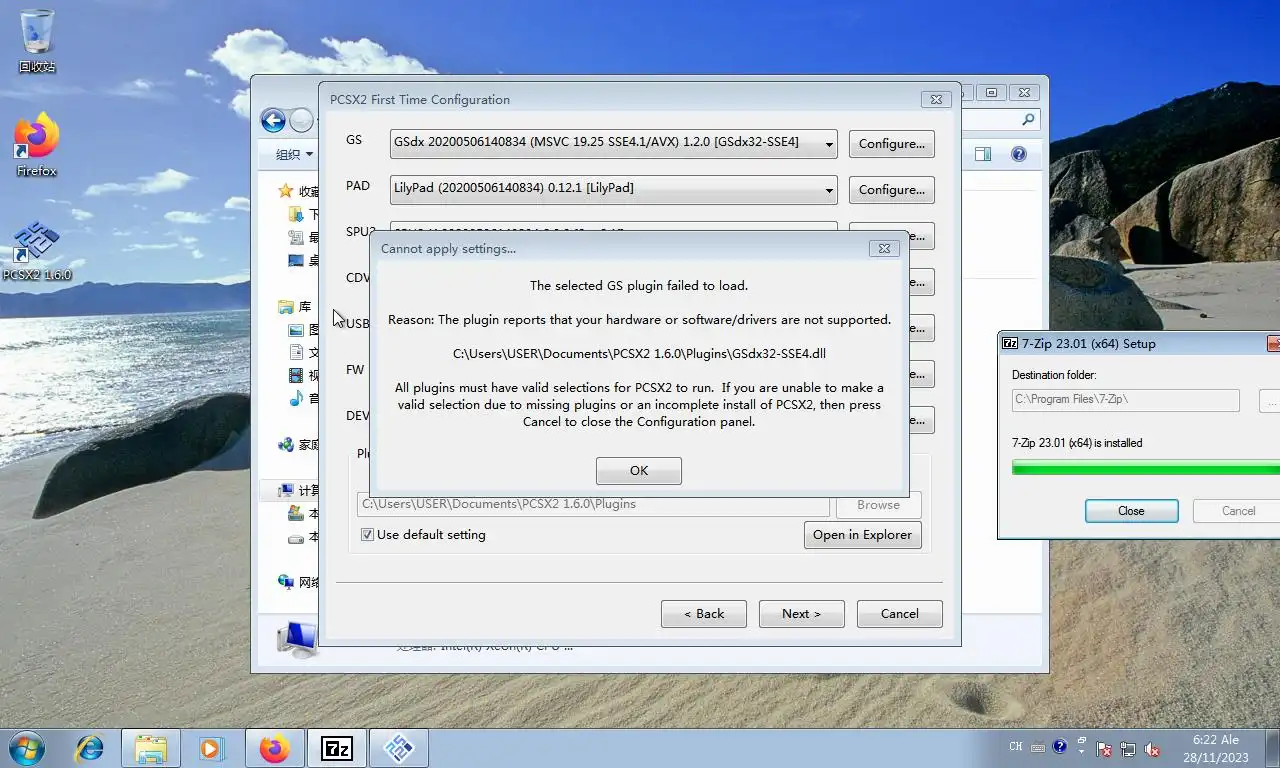Screen dimensions: 1280x768
Task: Open the Firefox desktop shortcut
Action: 37,146
